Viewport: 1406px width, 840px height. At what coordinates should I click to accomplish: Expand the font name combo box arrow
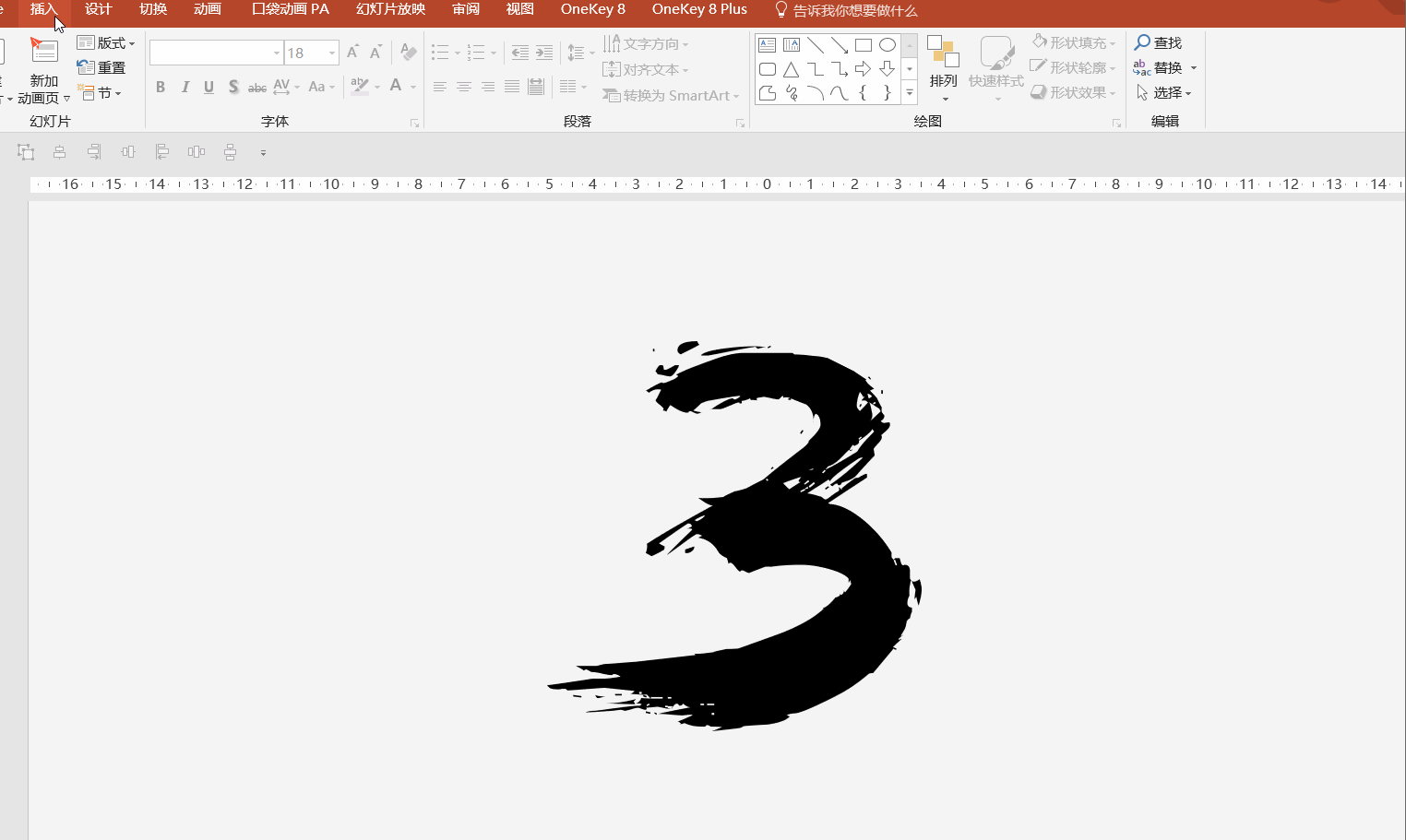point(276,53)
